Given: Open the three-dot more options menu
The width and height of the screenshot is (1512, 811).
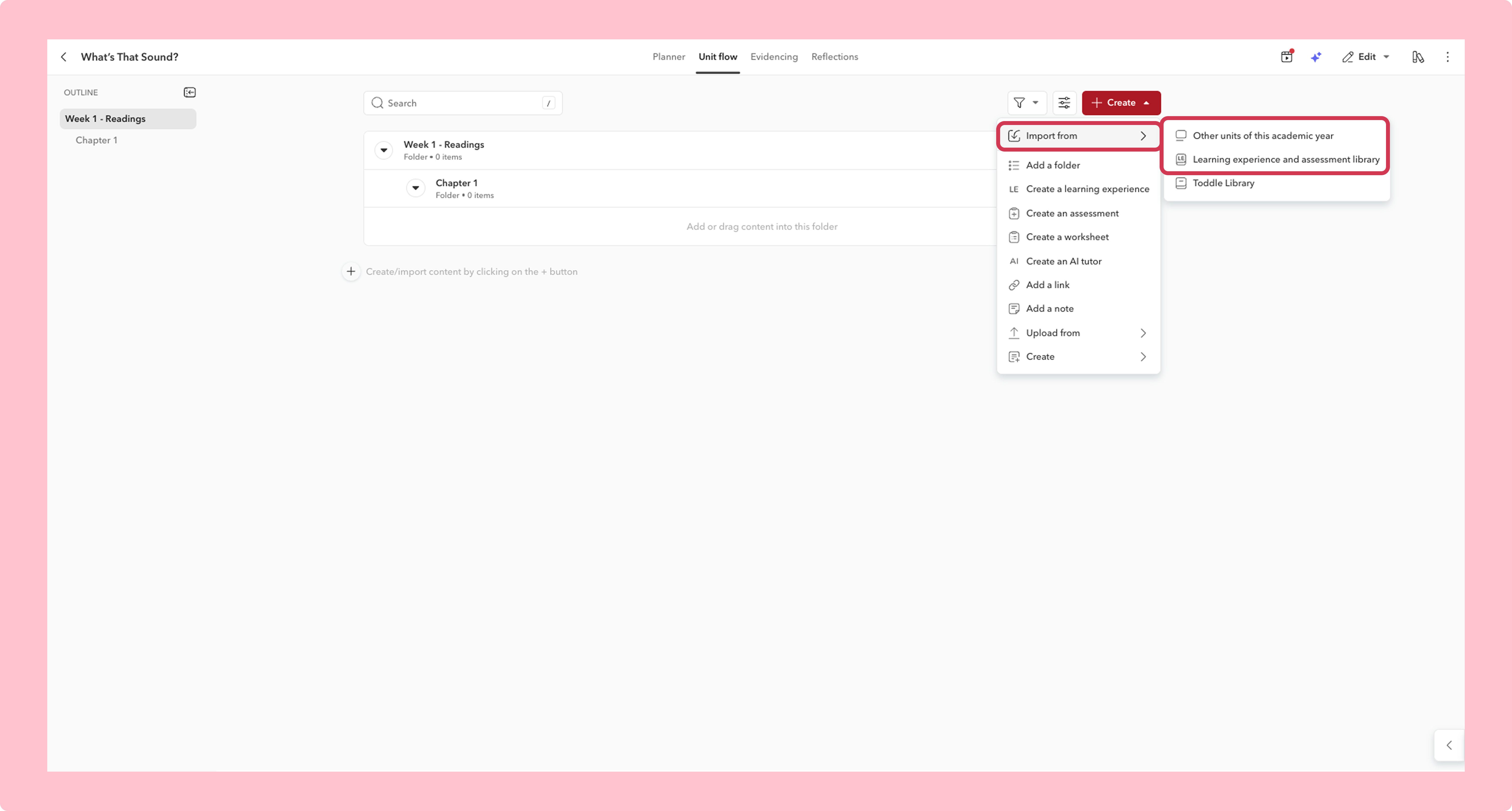Looking at the screenshot, I should click(1448, 57).
